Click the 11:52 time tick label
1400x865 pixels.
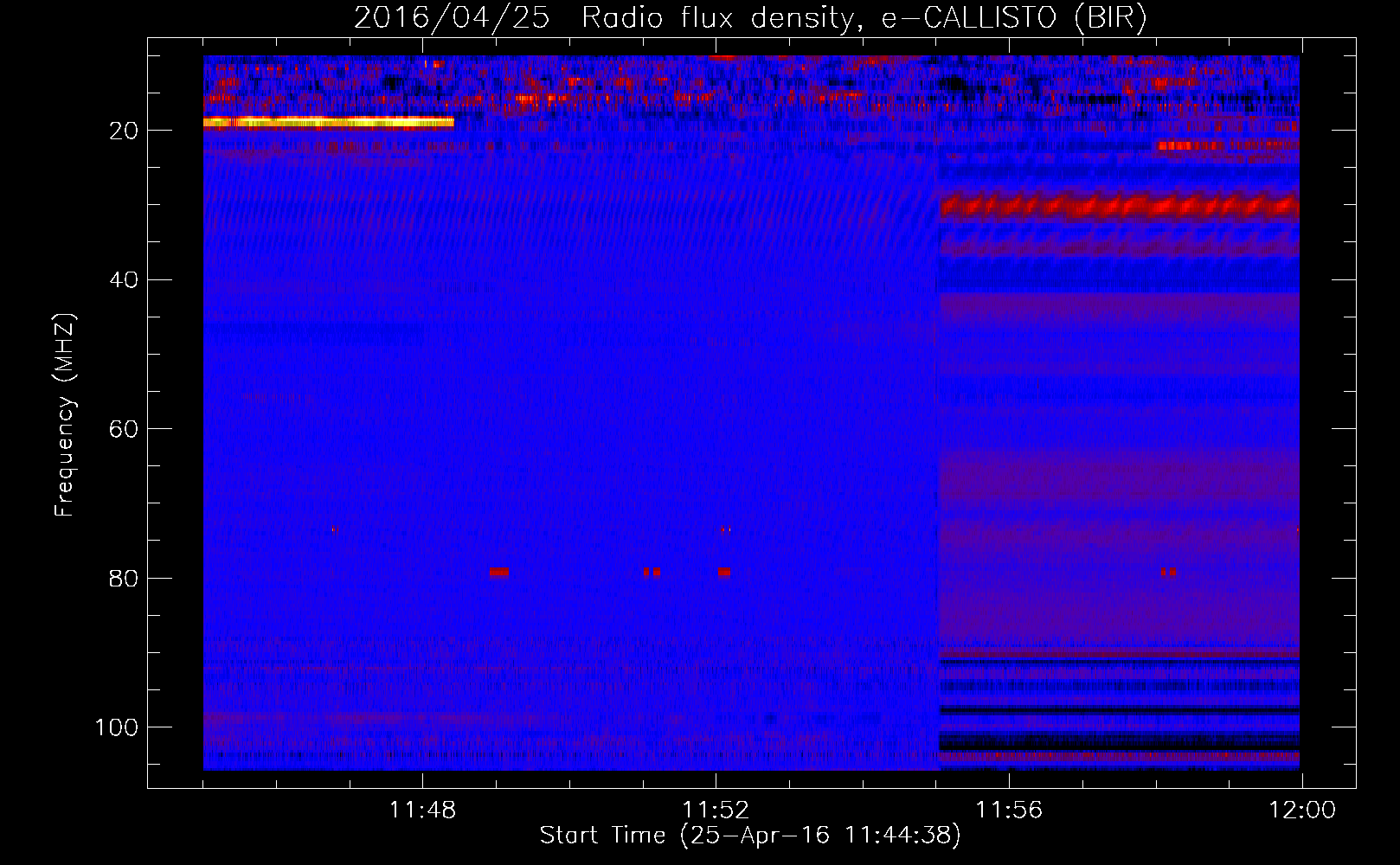tap(716, 811)
